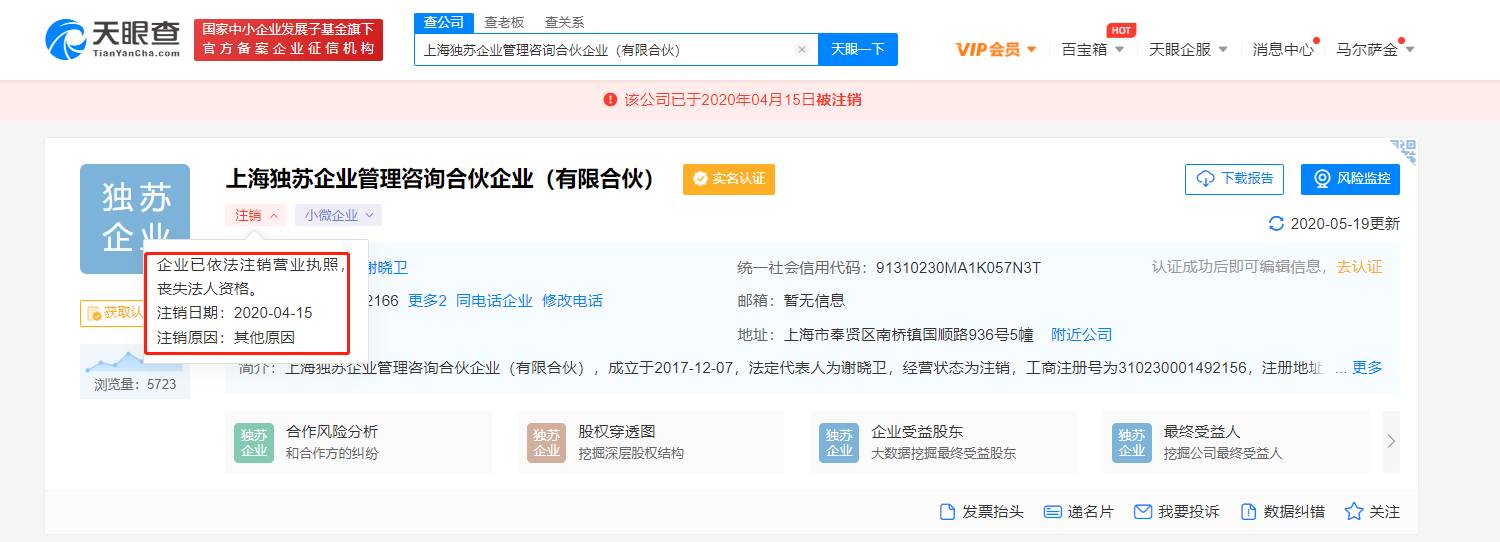Open the VIP会员 dropdown
1500x542 pixels.
click(996, 49)
